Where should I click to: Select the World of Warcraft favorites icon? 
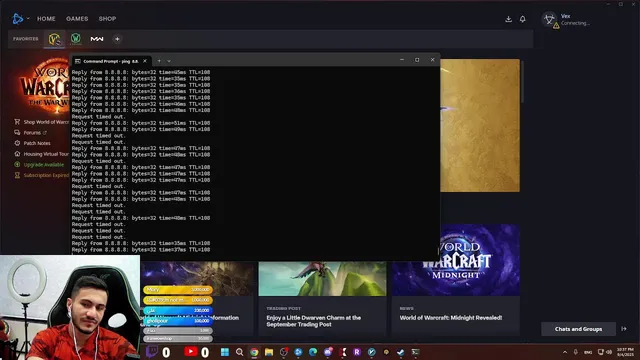(54, 39)
